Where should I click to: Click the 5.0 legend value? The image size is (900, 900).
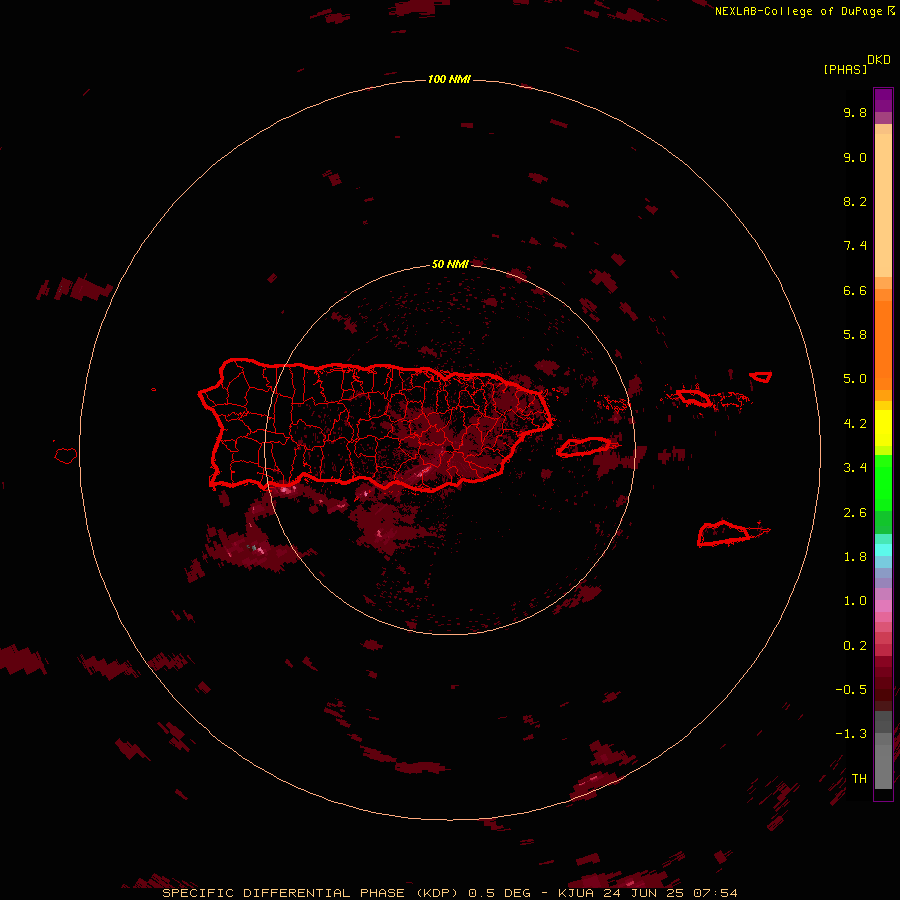[855, 379]
